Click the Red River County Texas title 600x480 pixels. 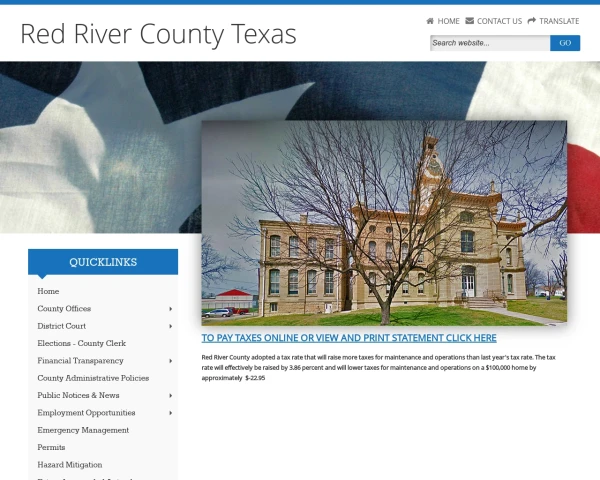(x=158, y=34)
